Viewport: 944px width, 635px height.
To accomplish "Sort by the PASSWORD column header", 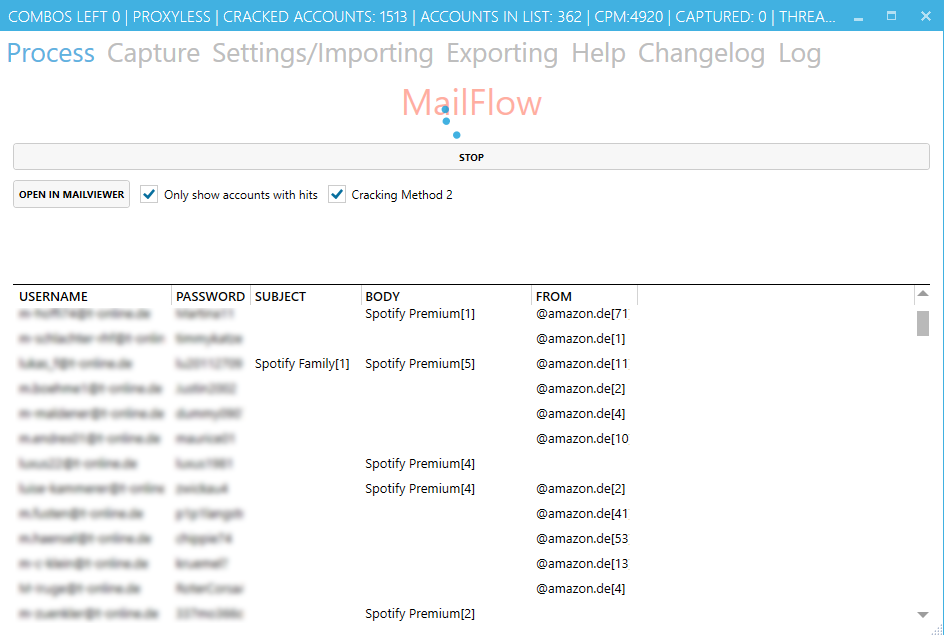I will (210, 296).
